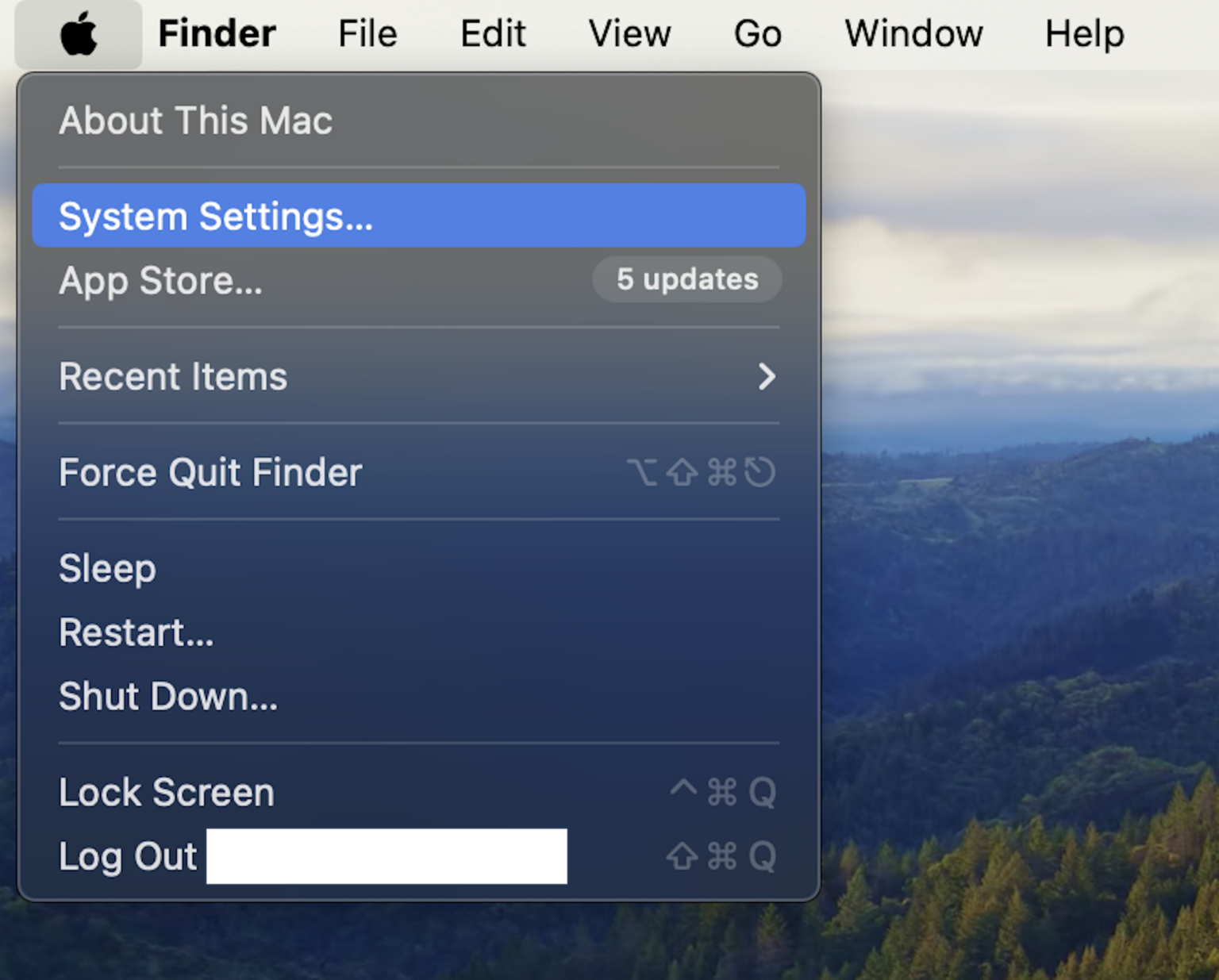The width and height of the screenshot is (1219, 980).
Task: Click the Apple logo icon
Action: (77, 33)
